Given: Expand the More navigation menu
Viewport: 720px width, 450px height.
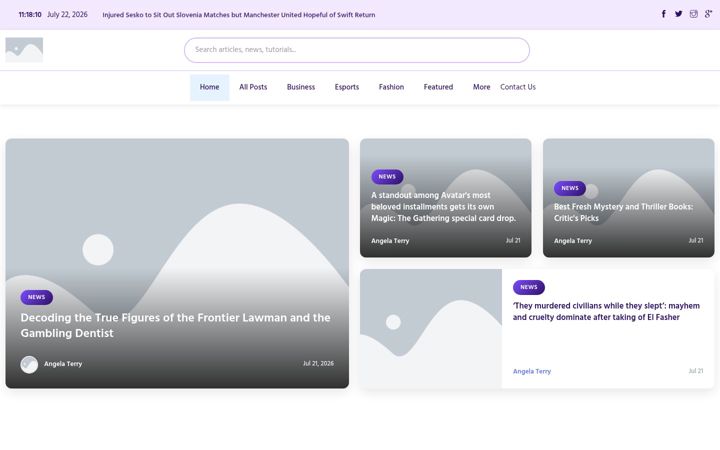Looking at the screenshot, I should tap(481, 87).
